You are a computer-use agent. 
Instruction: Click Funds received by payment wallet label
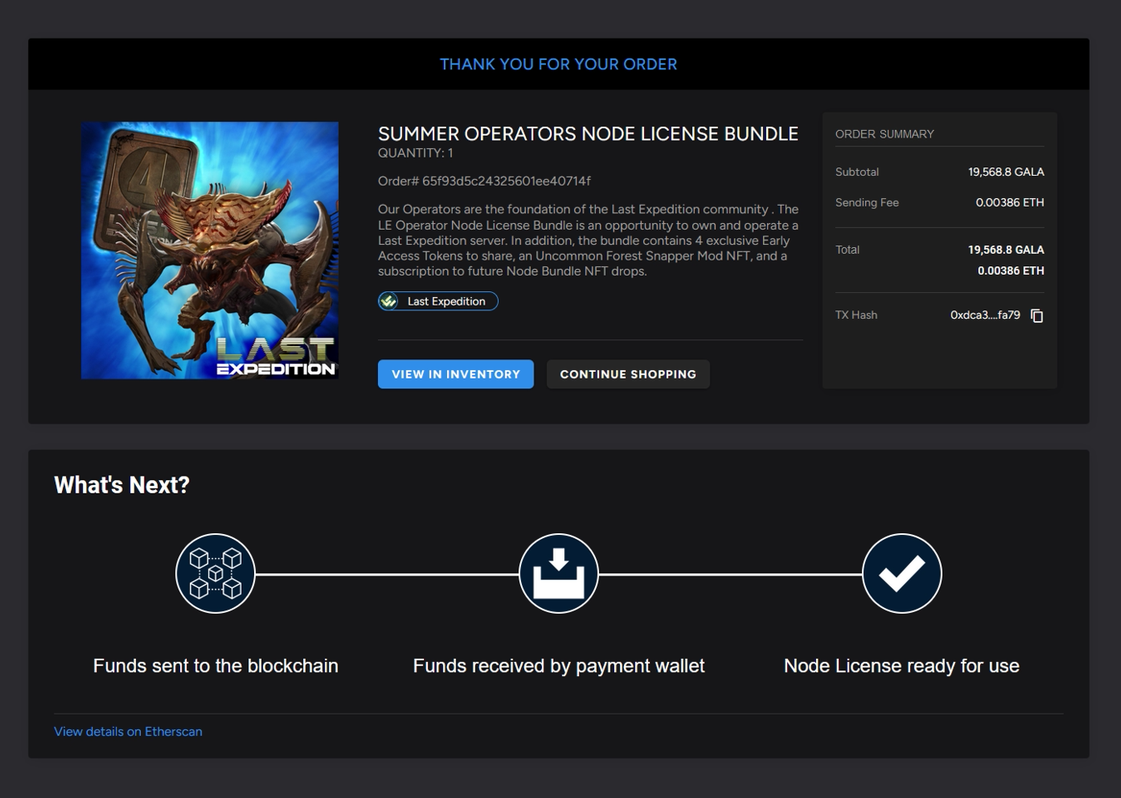tap(558, 666)
